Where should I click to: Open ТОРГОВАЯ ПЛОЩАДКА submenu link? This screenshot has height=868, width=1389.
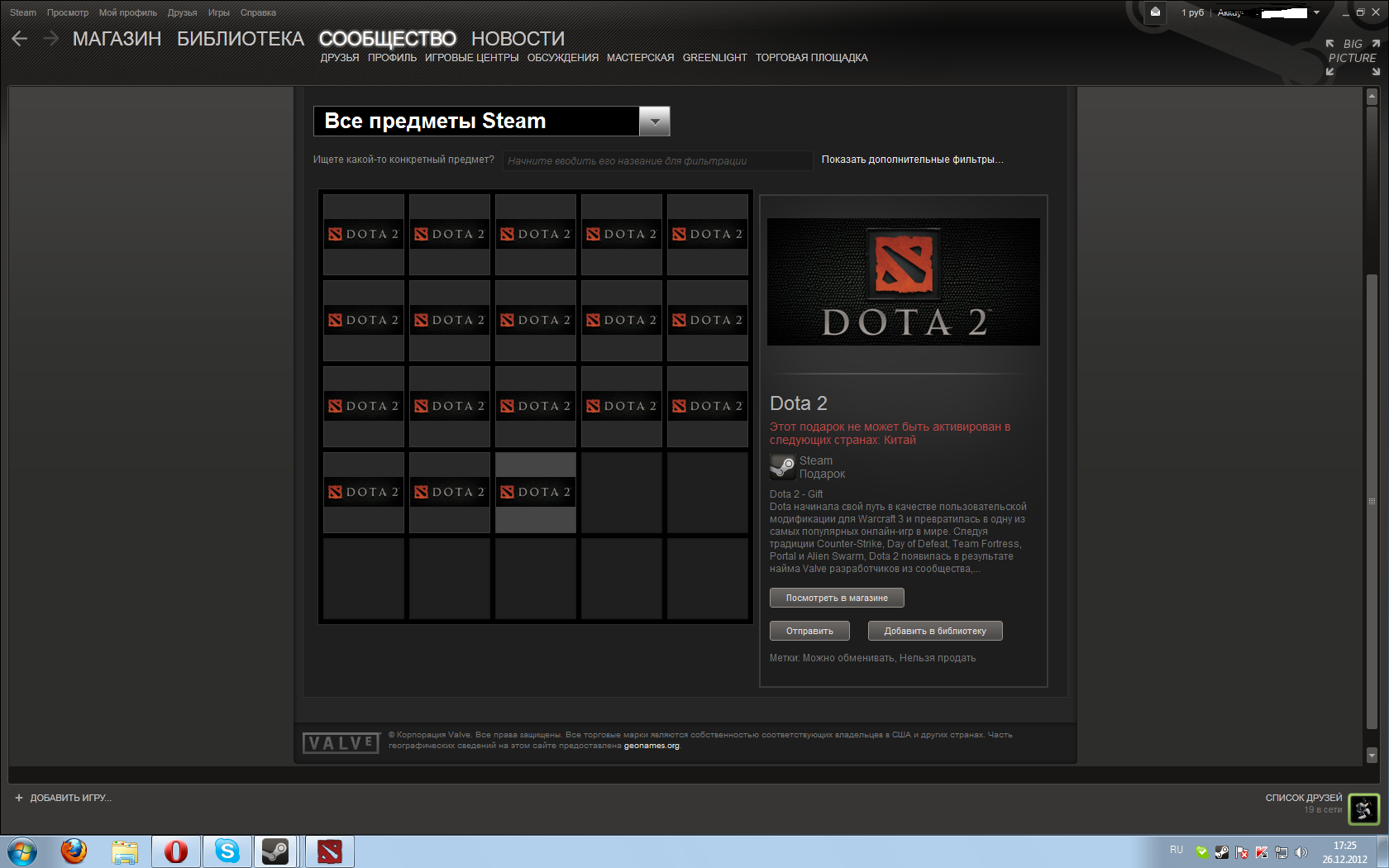tap(812, 58)
